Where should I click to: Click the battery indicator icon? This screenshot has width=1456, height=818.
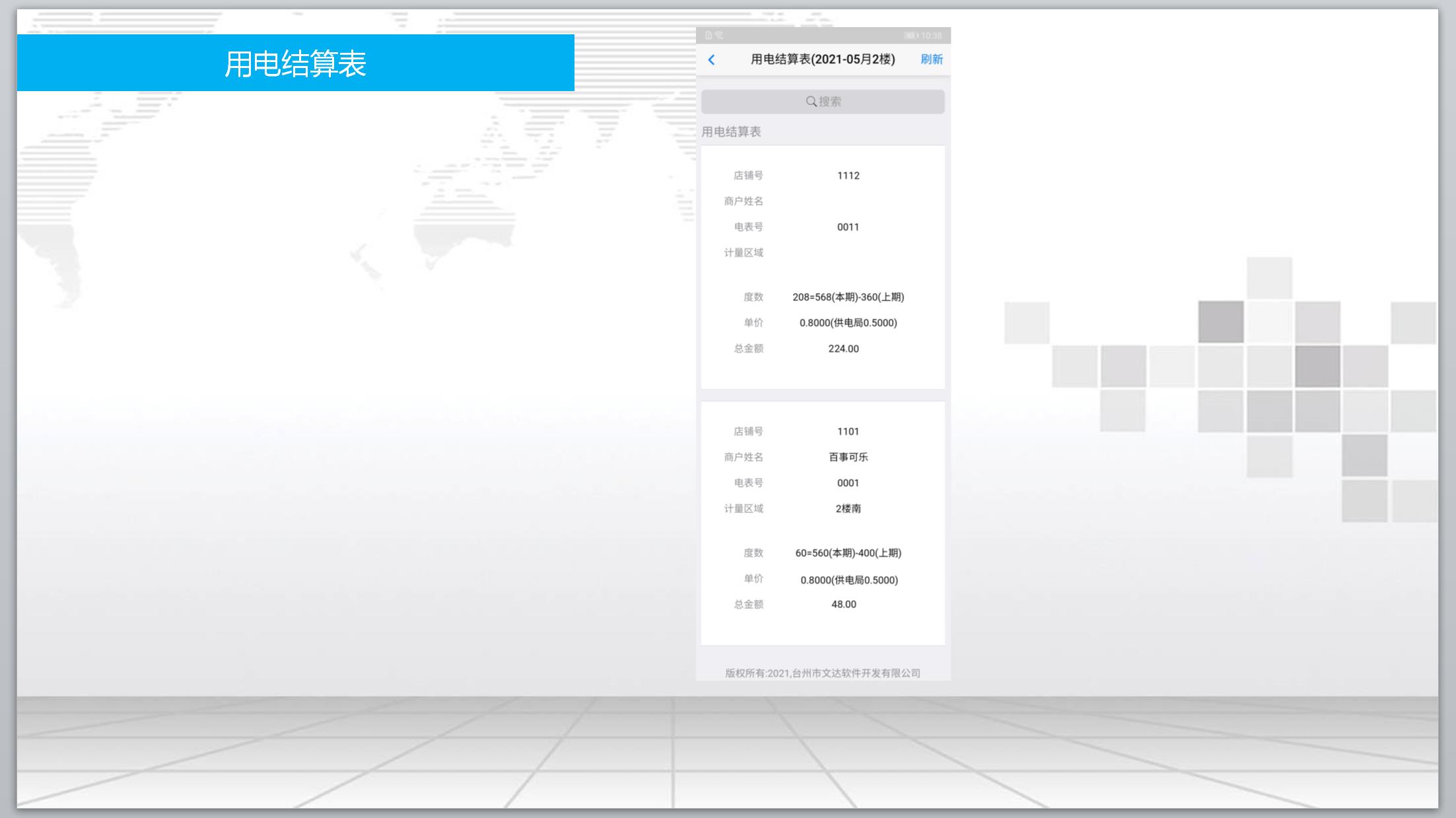(911, 35)
